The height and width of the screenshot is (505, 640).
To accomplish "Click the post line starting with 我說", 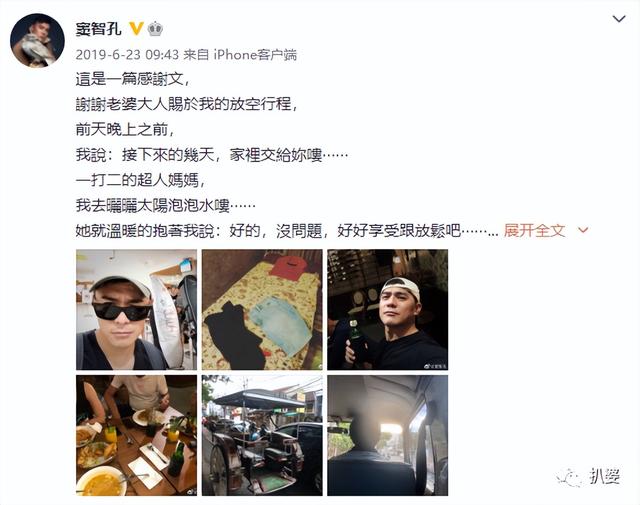I will click(x=212, y=155).
